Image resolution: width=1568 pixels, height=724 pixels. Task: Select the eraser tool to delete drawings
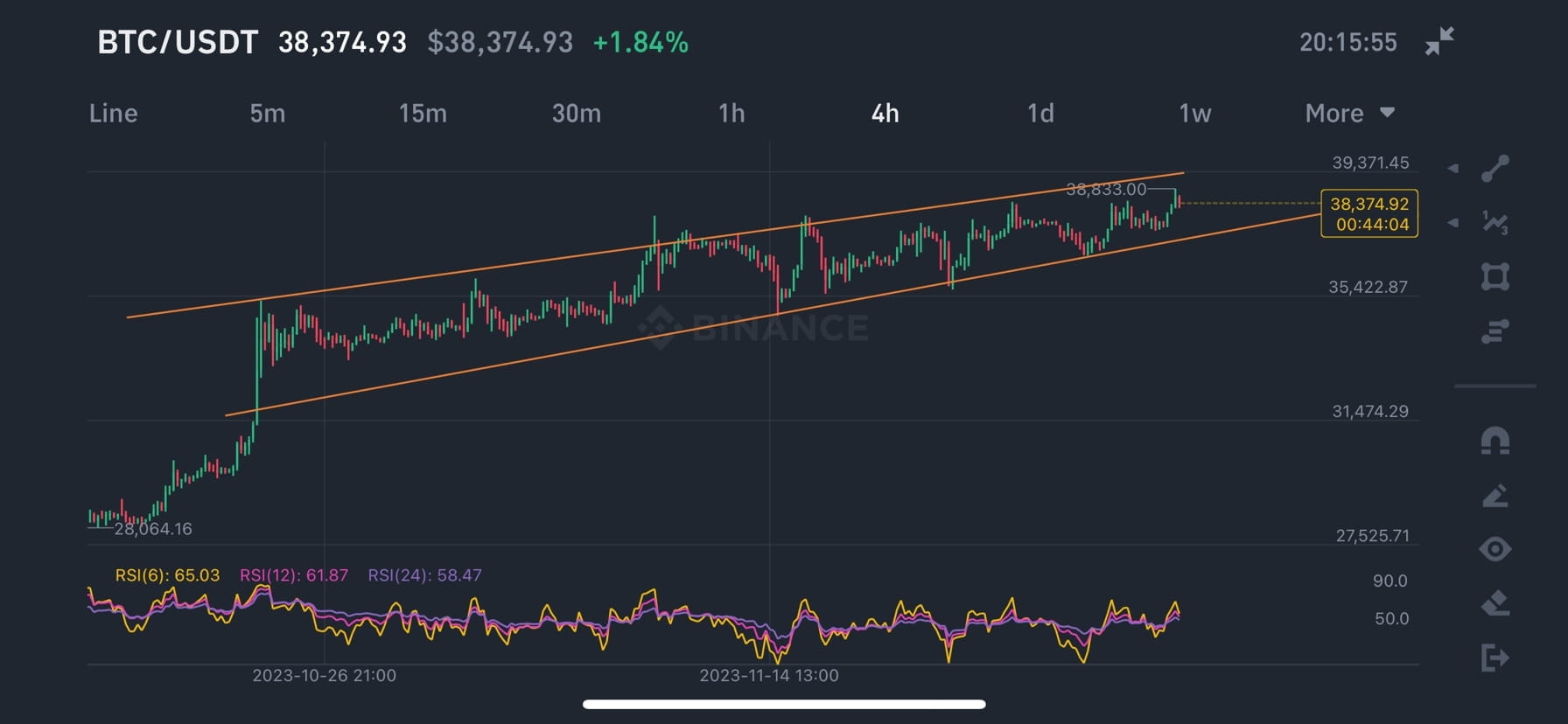[x=1494, y=603]
